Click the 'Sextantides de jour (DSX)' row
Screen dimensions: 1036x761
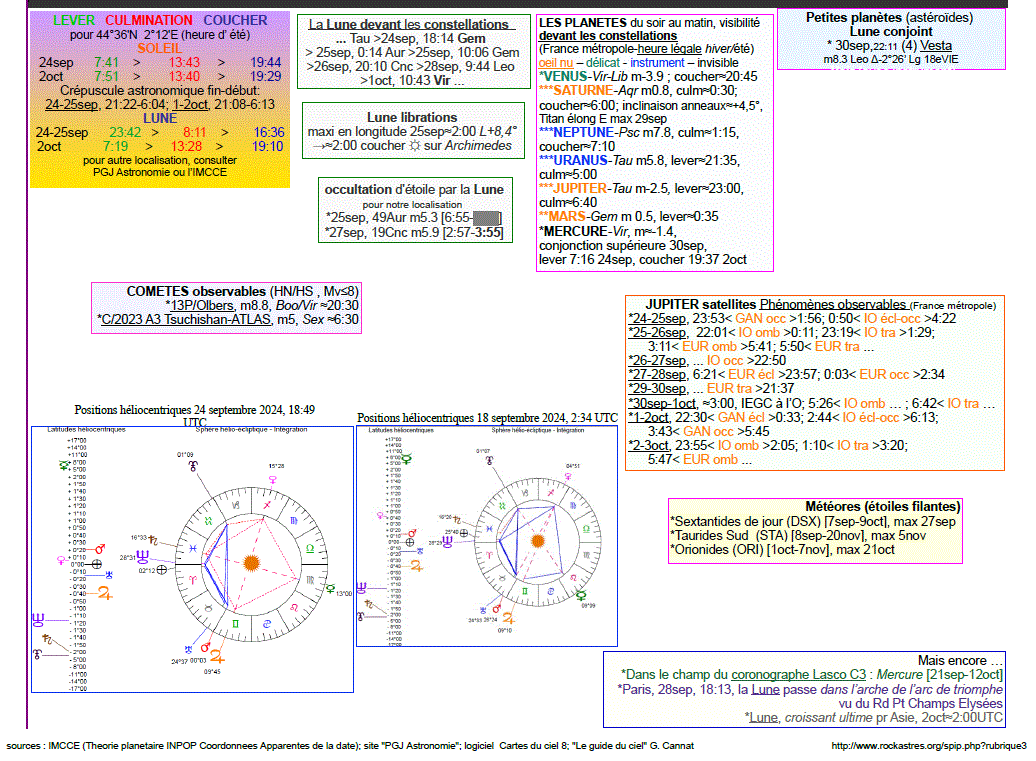(x=813, y=522)
